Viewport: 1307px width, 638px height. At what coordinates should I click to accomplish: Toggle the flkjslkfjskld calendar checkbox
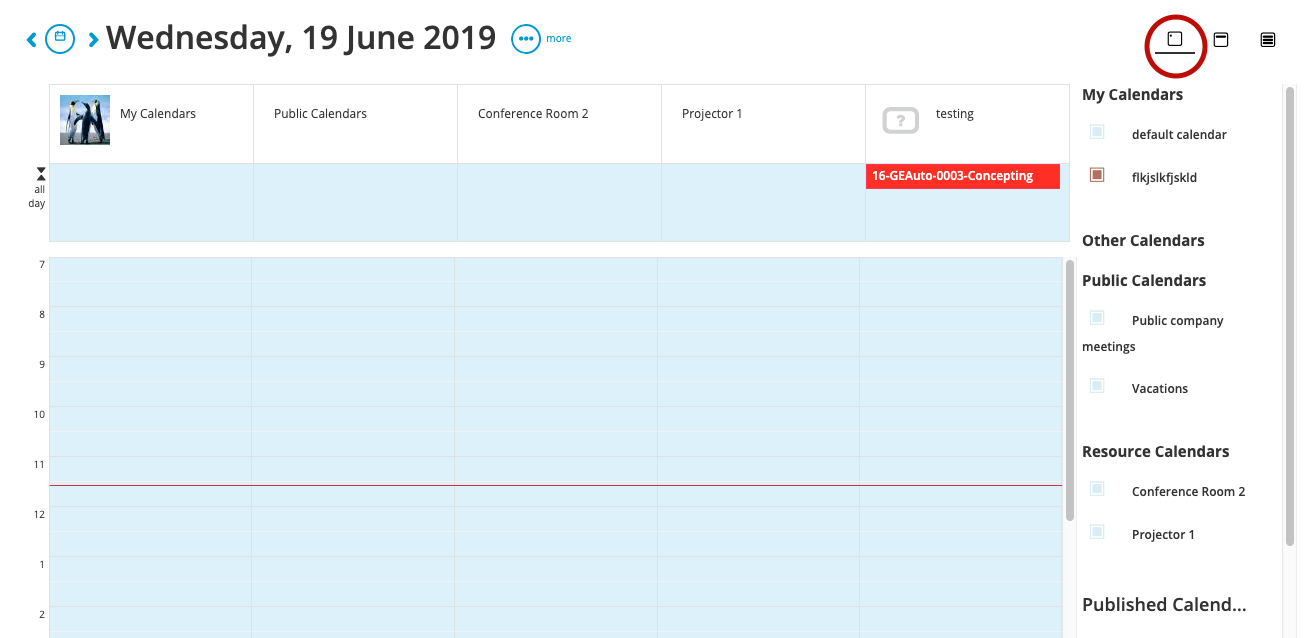point(1097,175)
